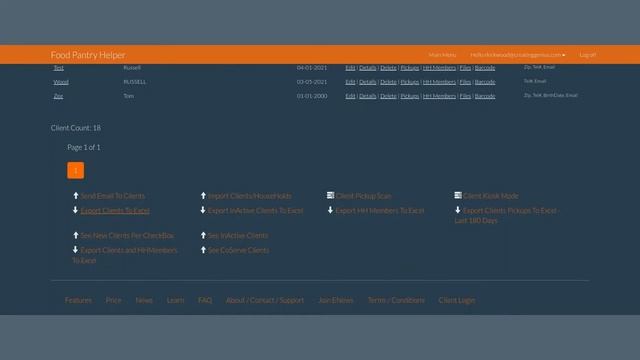Image resolution: width=640 pixels, height=360 pixels.
Task: Click Details in the Zee Tom row
Action: coord(367,96)
